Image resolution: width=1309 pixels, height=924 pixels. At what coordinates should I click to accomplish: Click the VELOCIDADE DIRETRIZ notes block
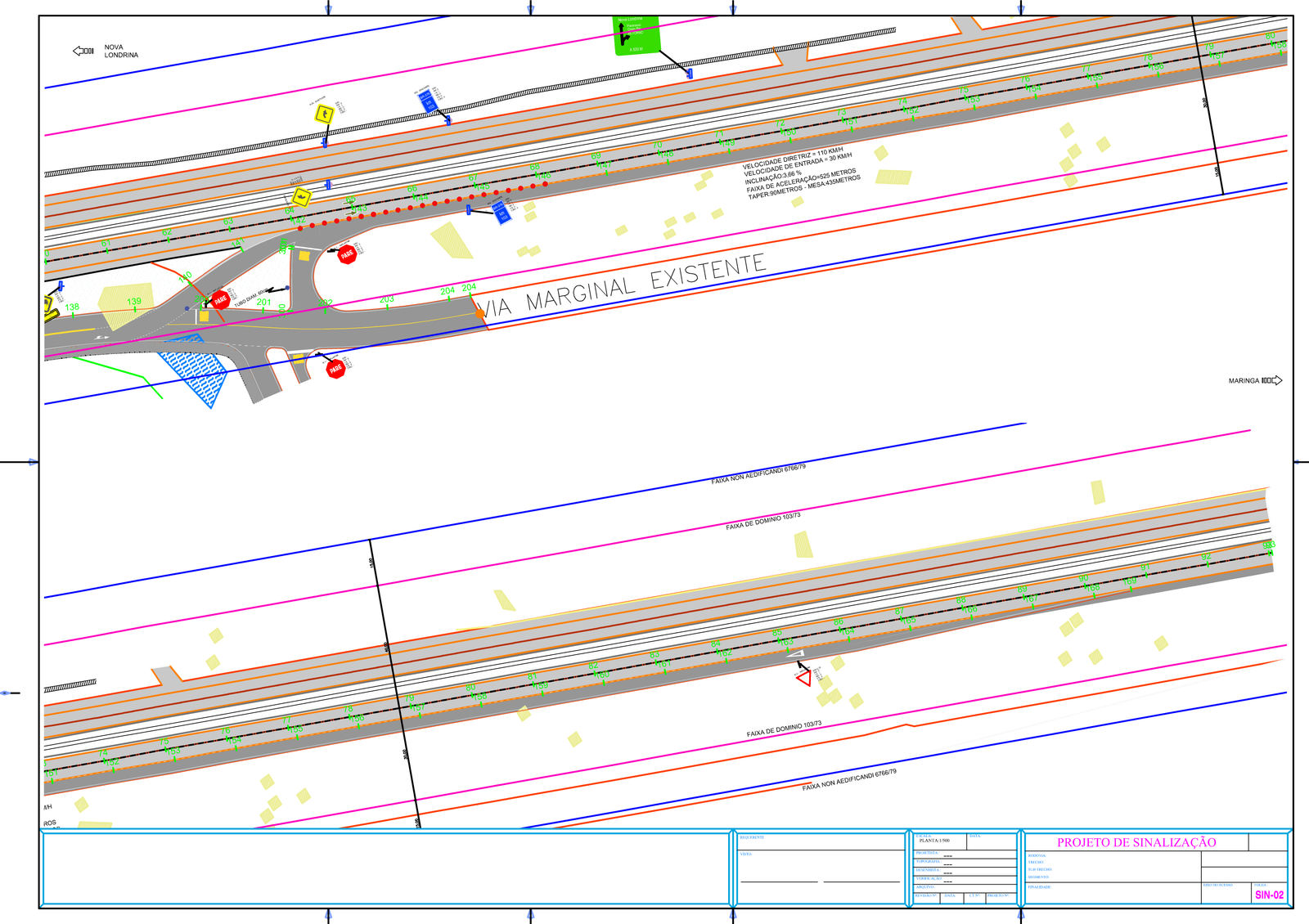coord(800,173)
